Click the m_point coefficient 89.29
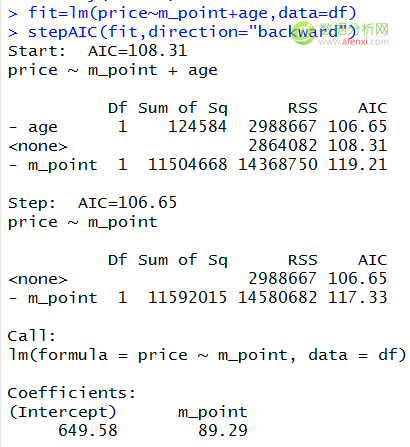 pyautogui.click(x=223, y=430)
